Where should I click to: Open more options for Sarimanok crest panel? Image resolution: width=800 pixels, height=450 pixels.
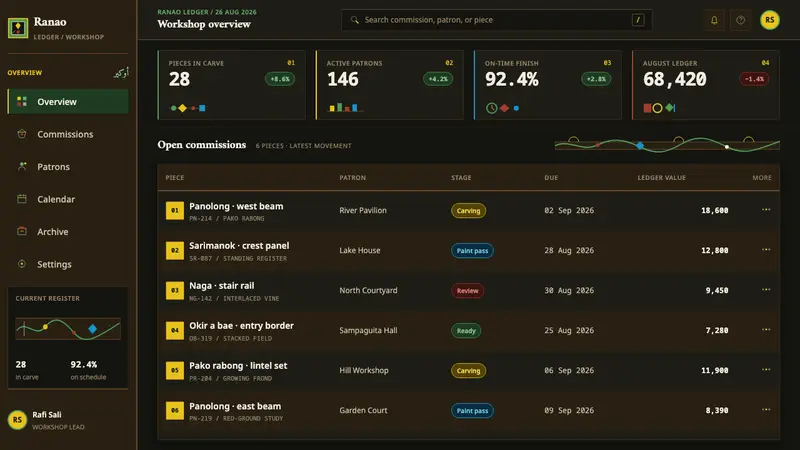pos(766,249)
